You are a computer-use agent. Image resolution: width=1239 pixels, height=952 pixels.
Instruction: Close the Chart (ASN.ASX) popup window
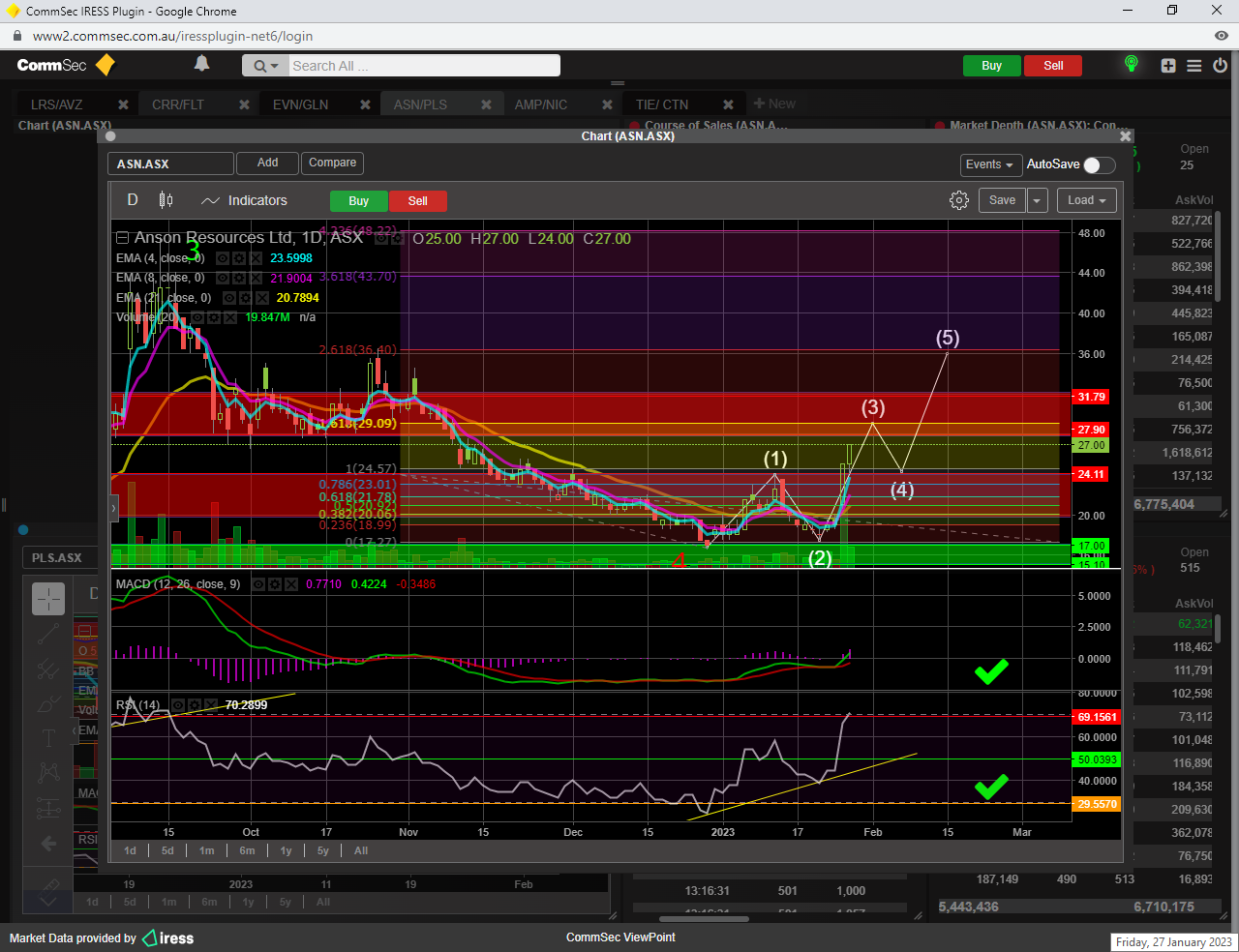coord(1126,136)
